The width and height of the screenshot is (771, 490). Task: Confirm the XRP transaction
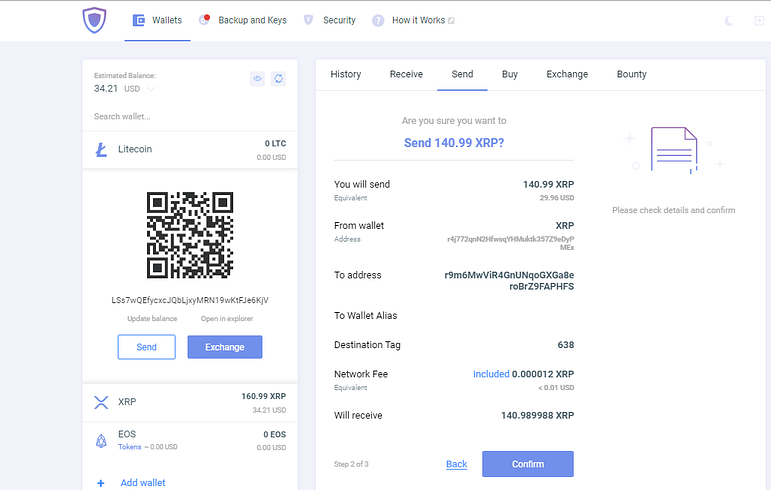(x=528, y=464)
